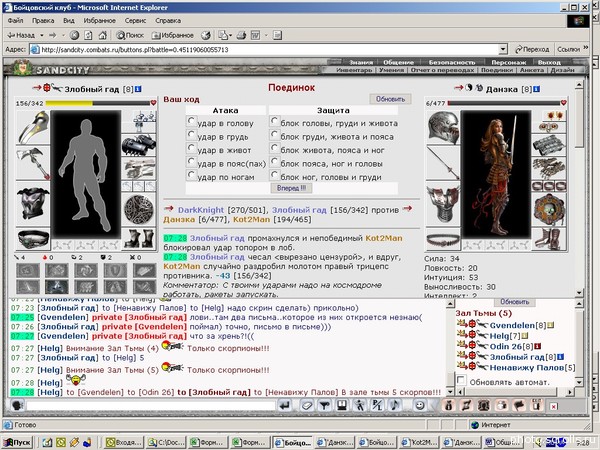
Task: Click the info icon next to Данэка [8]
Action: coord(536,89)
